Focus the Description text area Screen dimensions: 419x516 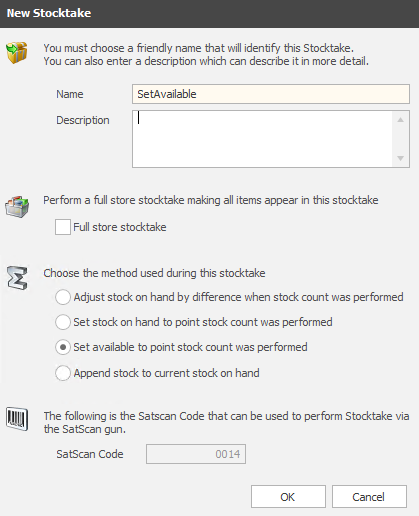(x=262, y=139)
